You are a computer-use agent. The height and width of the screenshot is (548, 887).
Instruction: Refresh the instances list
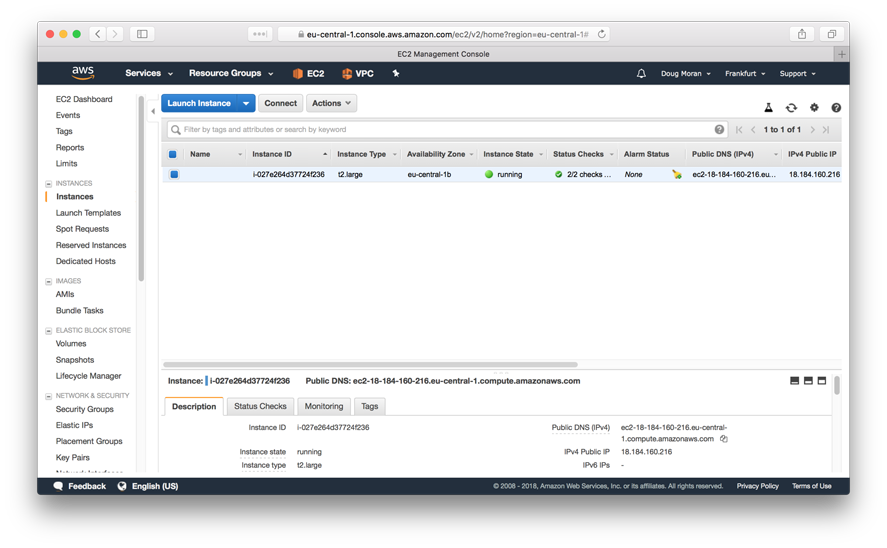[791, 107]
